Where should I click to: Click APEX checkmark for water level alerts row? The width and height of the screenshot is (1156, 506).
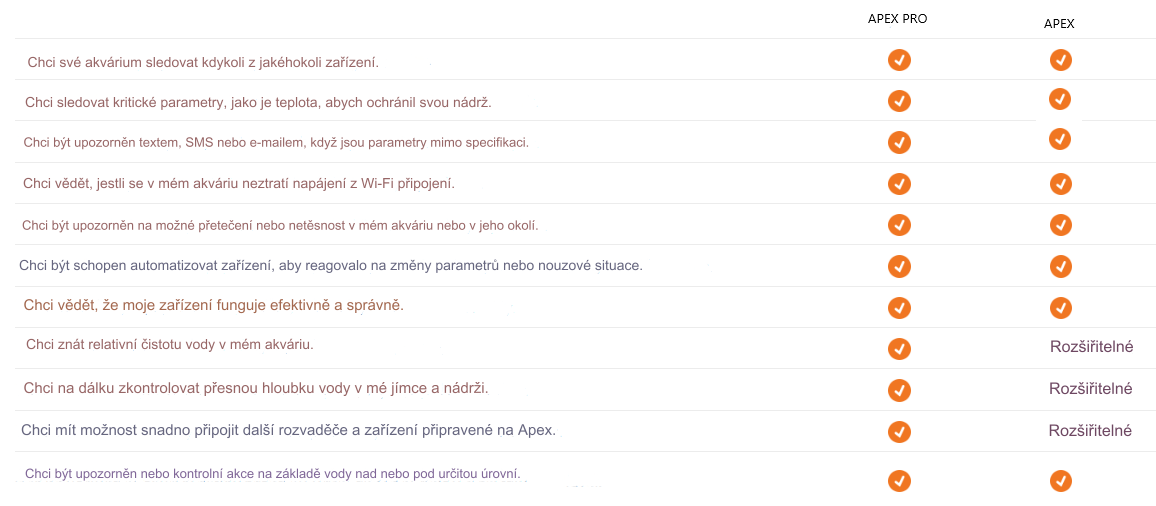(1061, 481)
